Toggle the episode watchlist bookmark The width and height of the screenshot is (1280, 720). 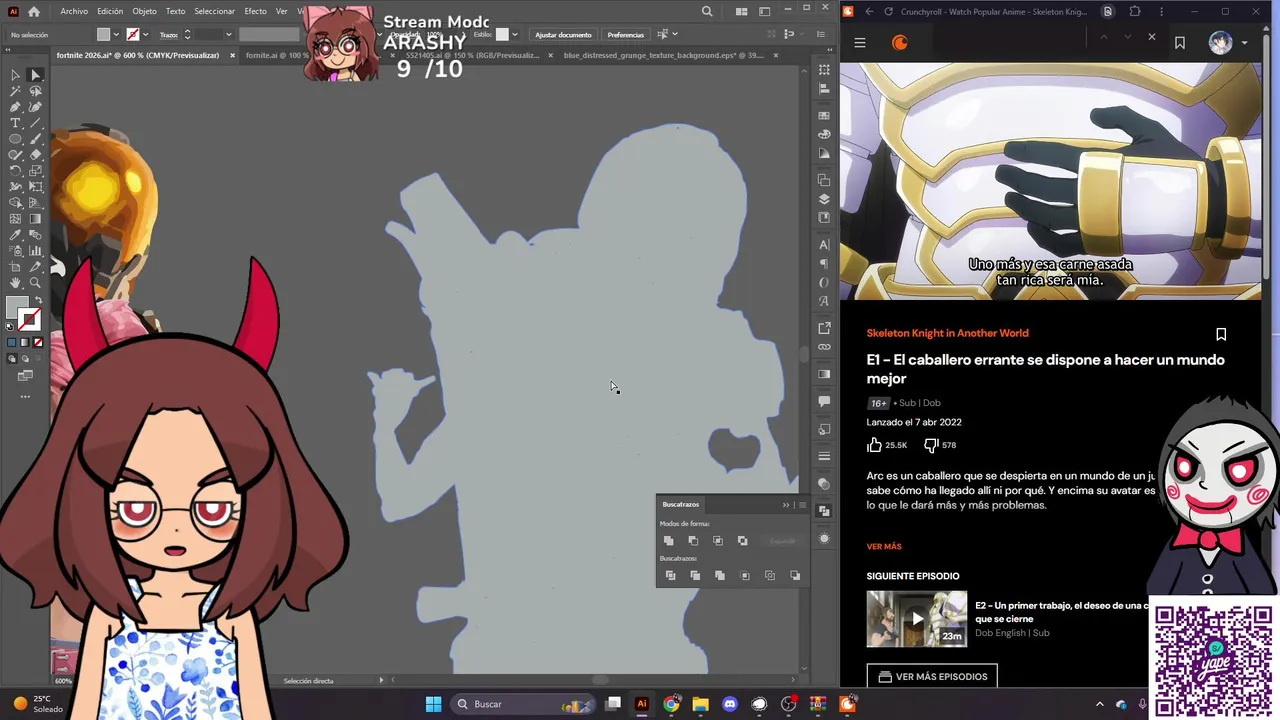tap(1221, 334)
